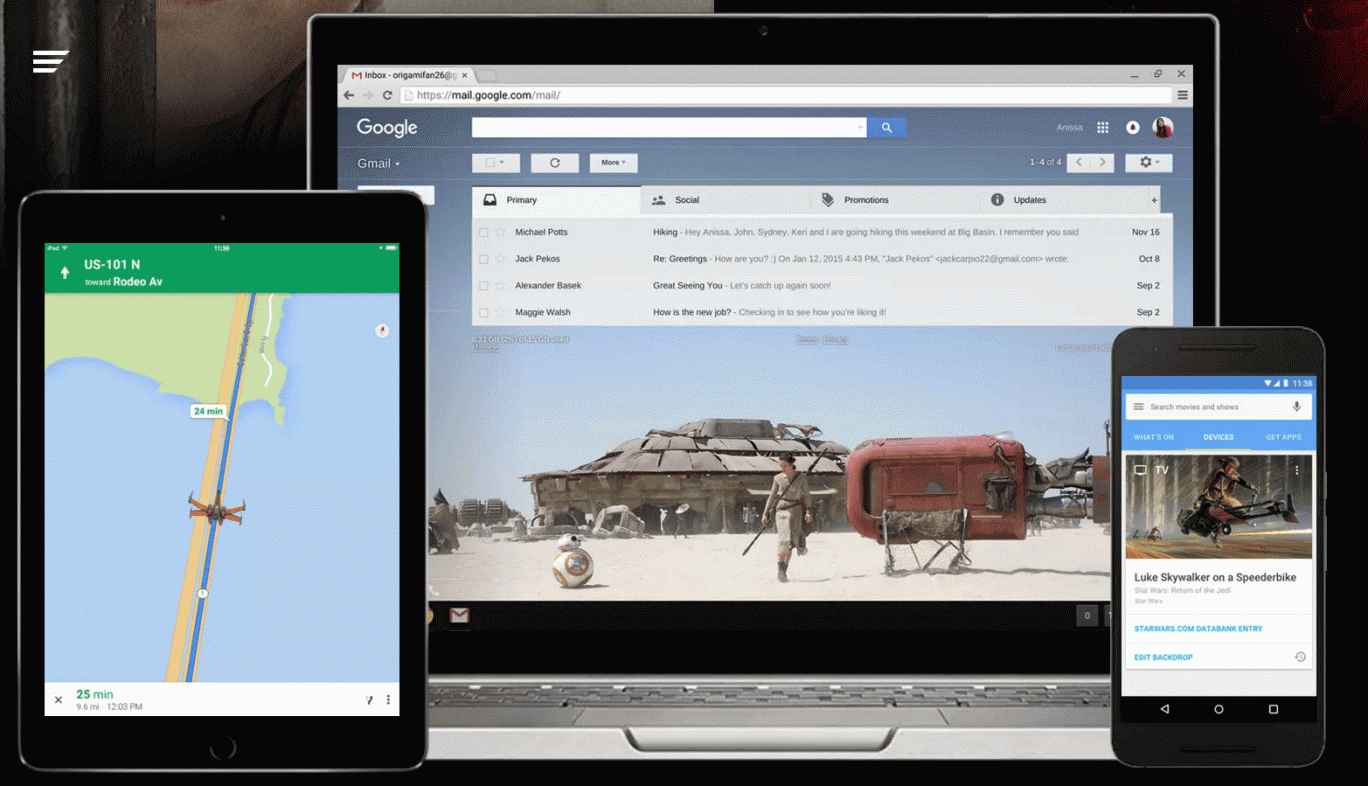This screenshot has width=1368, height=786.
Task: Tap the microphone in phone search bar
Action: point(1297,407)
